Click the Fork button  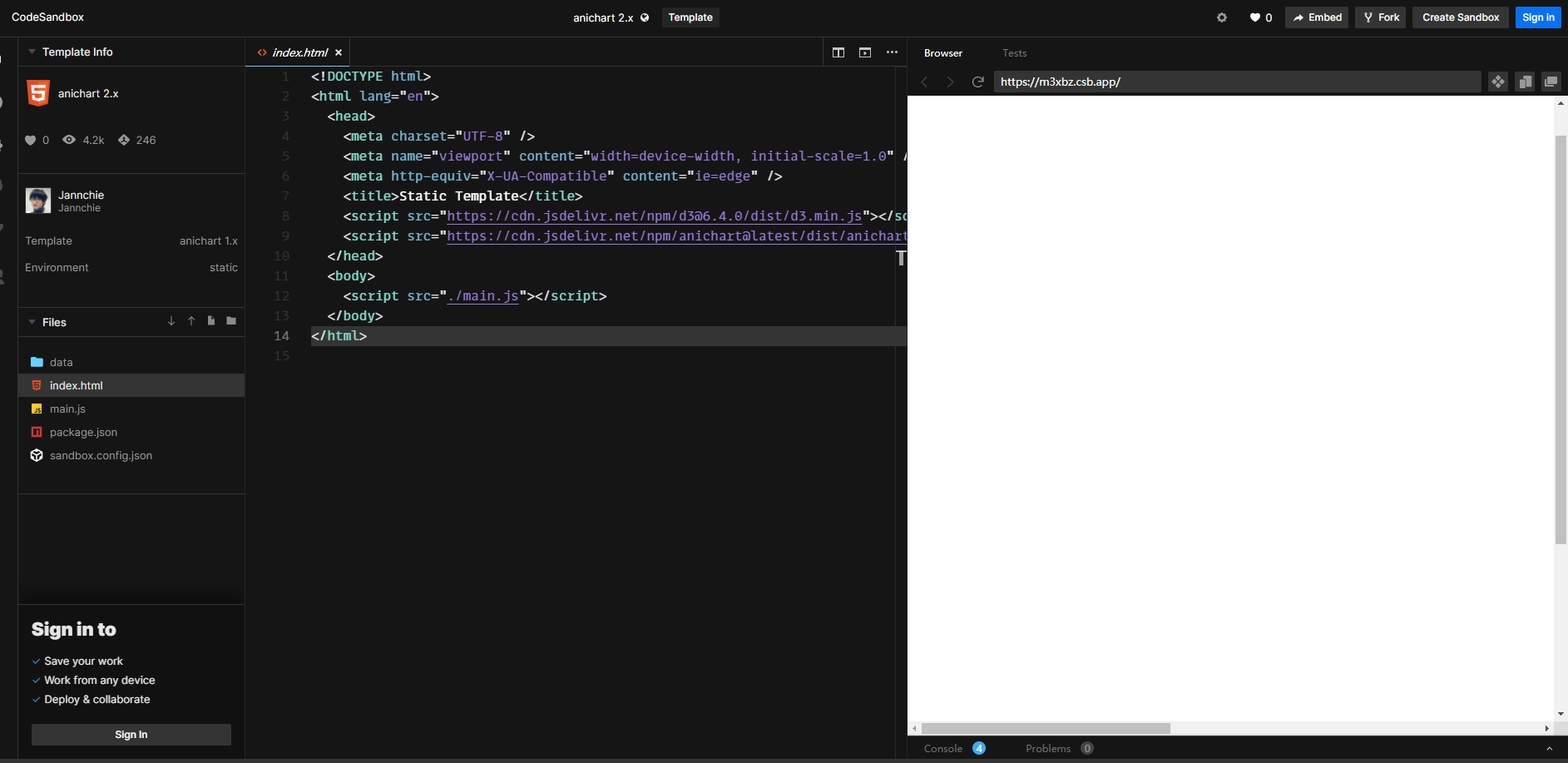1380,17
